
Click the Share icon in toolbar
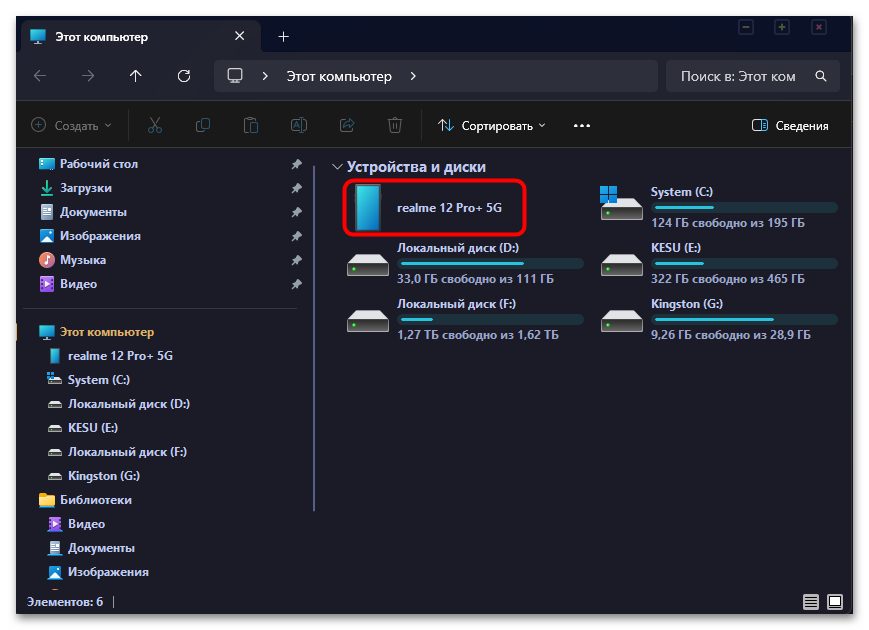click(347, 125)
